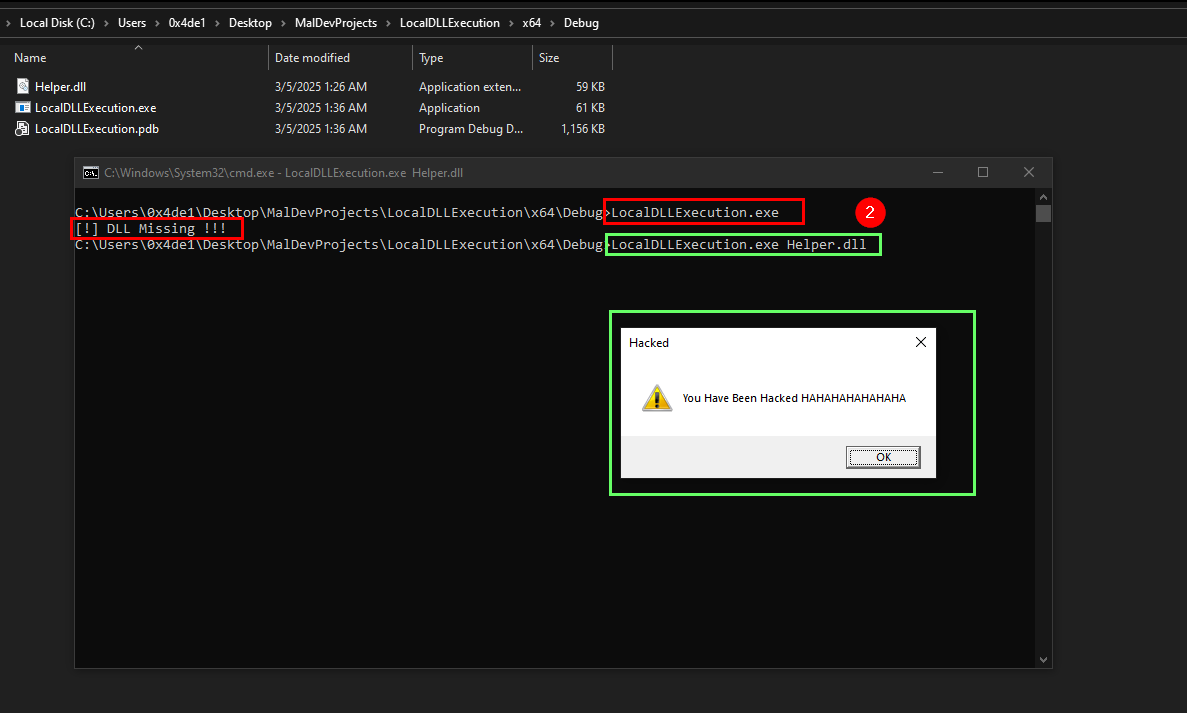
Task: Navigate to Users folder breadcrumb
Action: tap(132, 23)
